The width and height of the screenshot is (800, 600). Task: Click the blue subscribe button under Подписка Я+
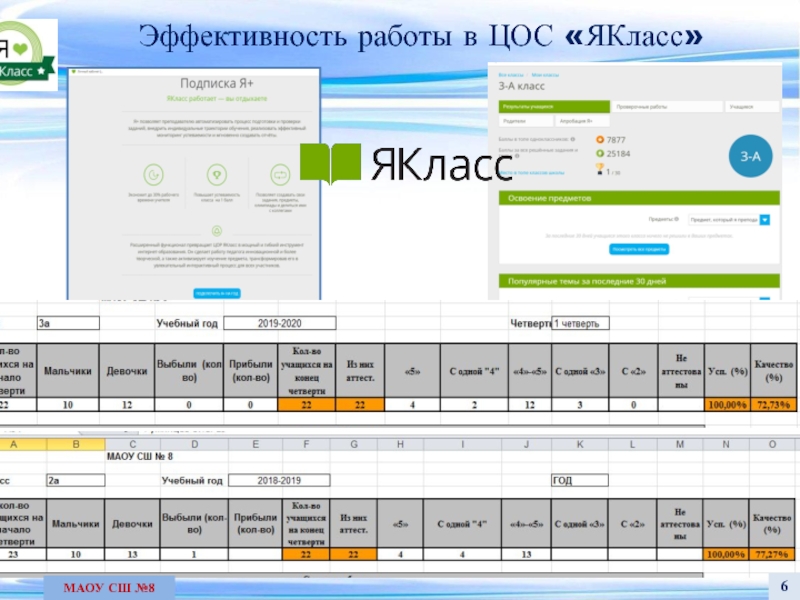coord(217,293)
